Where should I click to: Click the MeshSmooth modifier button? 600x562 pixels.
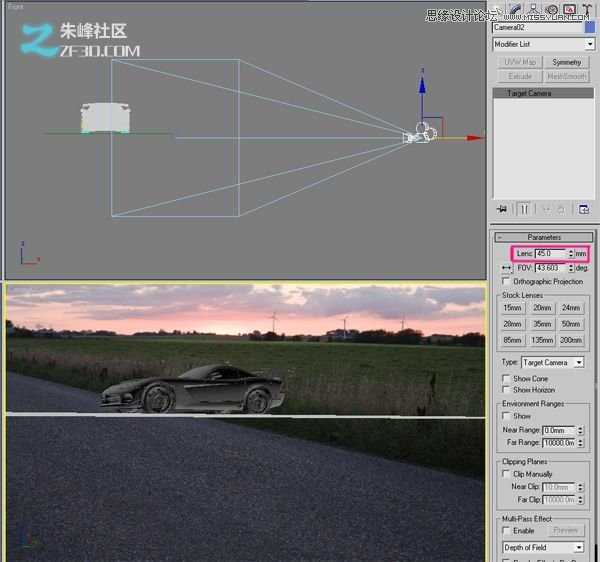566,76
